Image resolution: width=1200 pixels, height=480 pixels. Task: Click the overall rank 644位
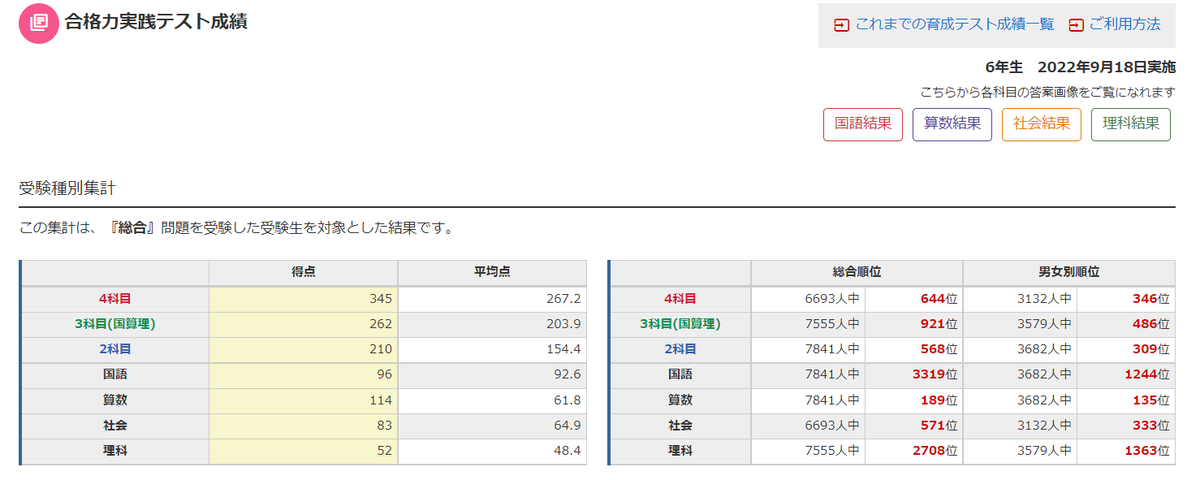point(938,298)
